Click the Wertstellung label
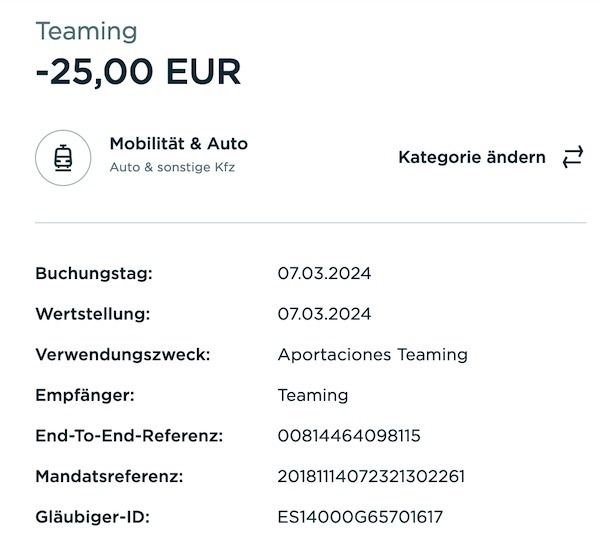This screenshot has height=538, width=600. (93, 314)
